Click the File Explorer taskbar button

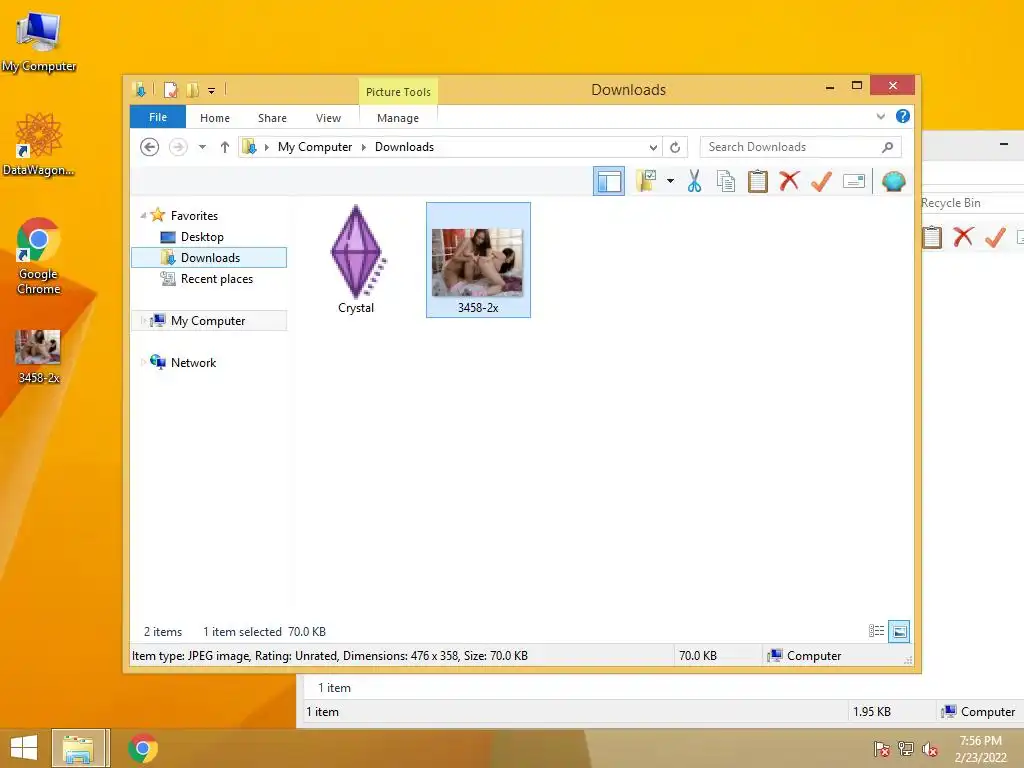(78, 748)
